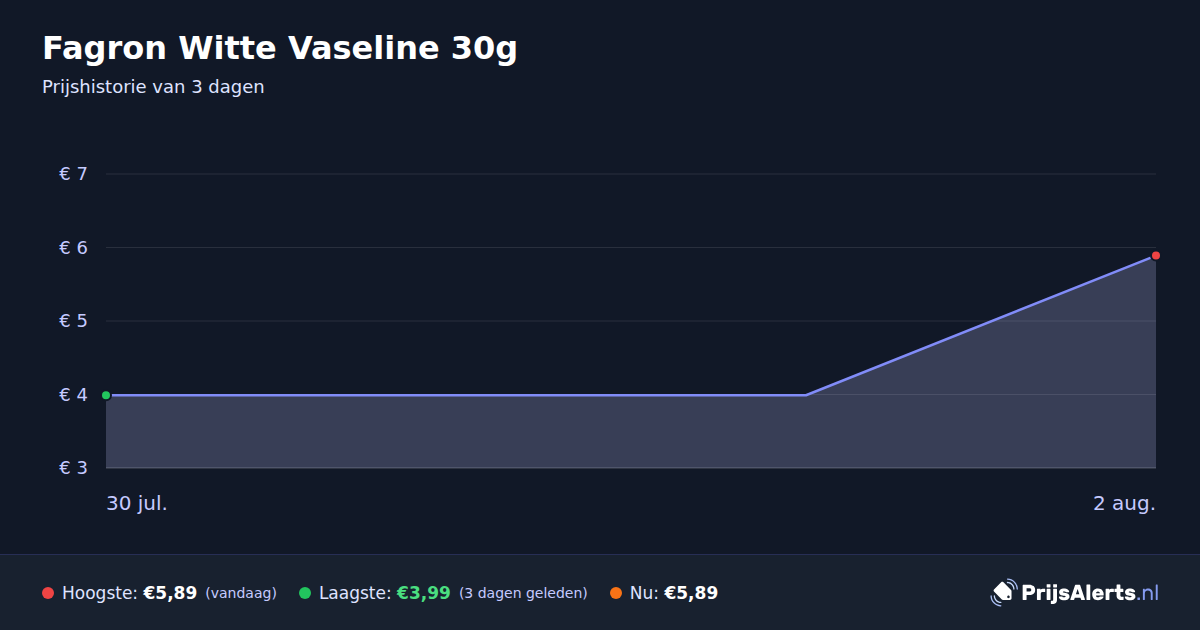
Task: Click the € 4 axis label
Action: point(73,395)
